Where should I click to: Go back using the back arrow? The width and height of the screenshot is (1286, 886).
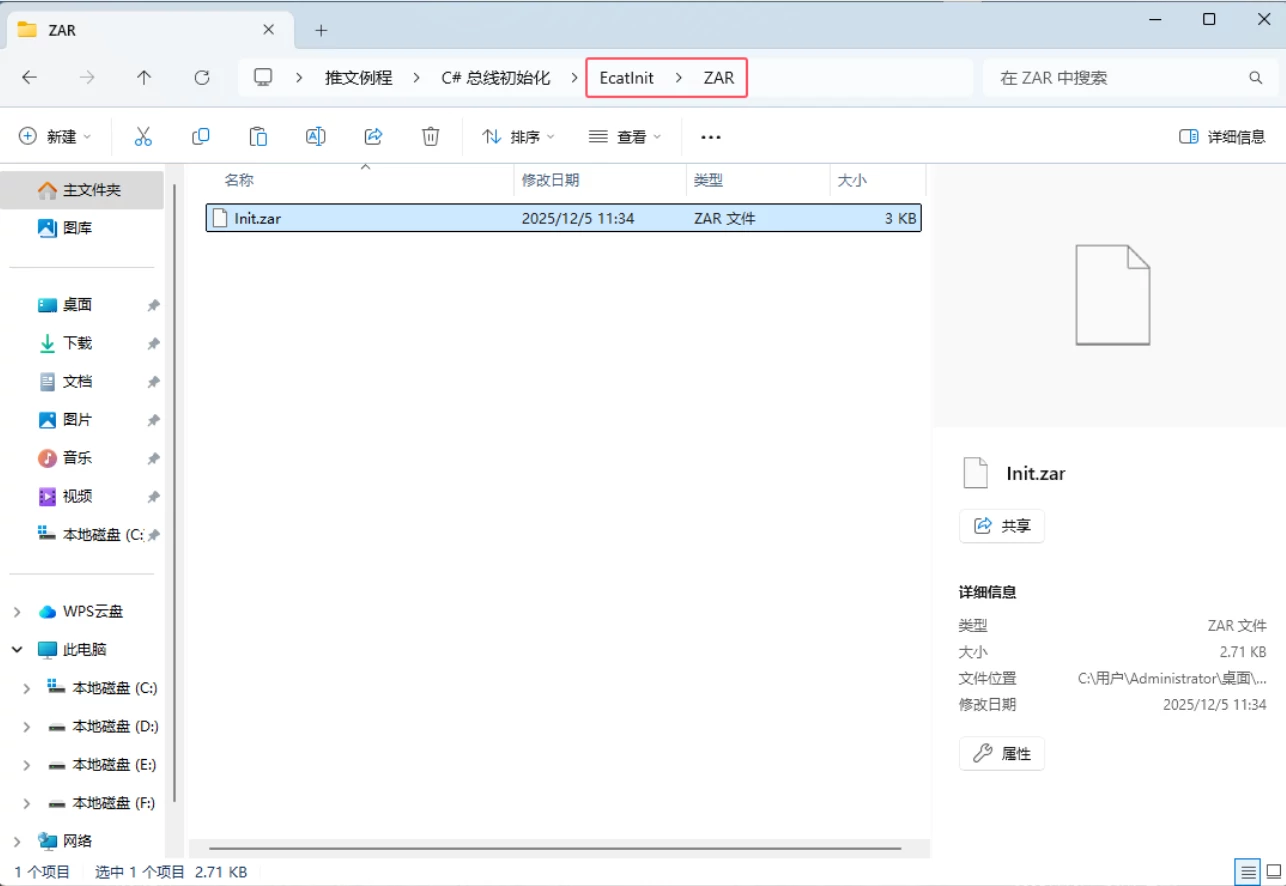29,77
